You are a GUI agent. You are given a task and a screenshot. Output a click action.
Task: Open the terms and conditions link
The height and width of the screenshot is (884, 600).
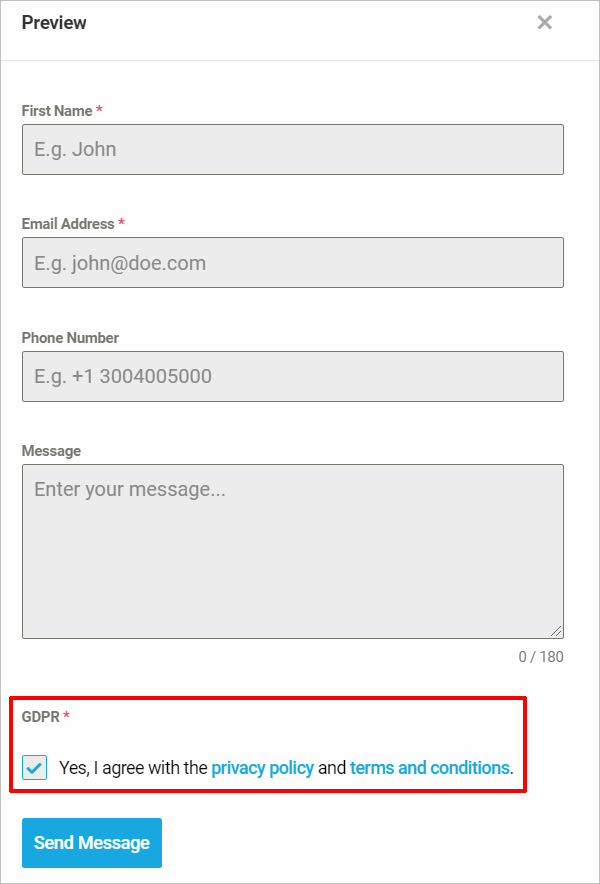(429, 768)
